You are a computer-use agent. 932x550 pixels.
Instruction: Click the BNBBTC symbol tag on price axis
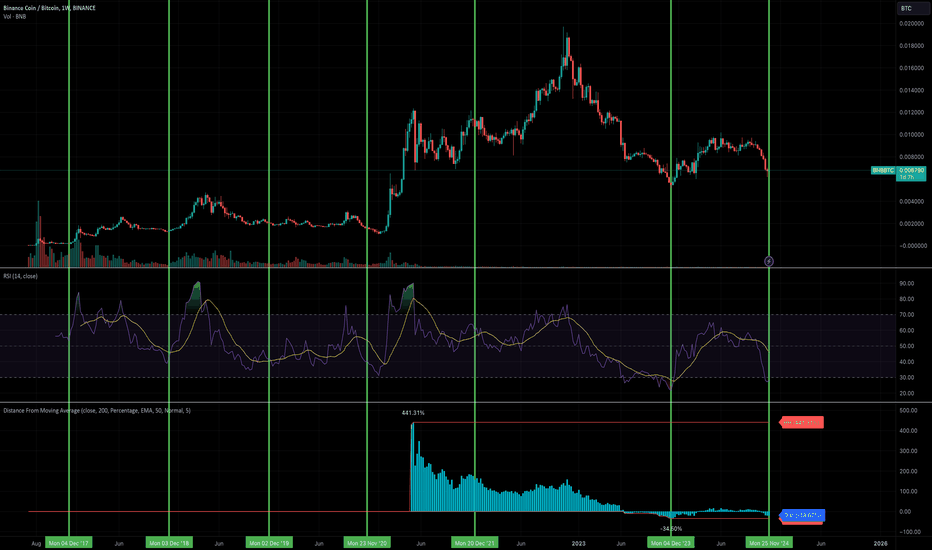(883, 170)
